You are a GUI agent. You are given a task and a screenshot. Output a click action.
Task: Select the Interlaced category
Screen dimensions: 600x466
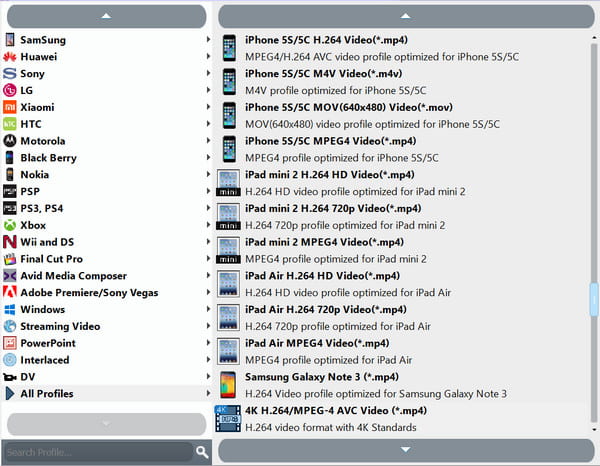coord(107,360)
